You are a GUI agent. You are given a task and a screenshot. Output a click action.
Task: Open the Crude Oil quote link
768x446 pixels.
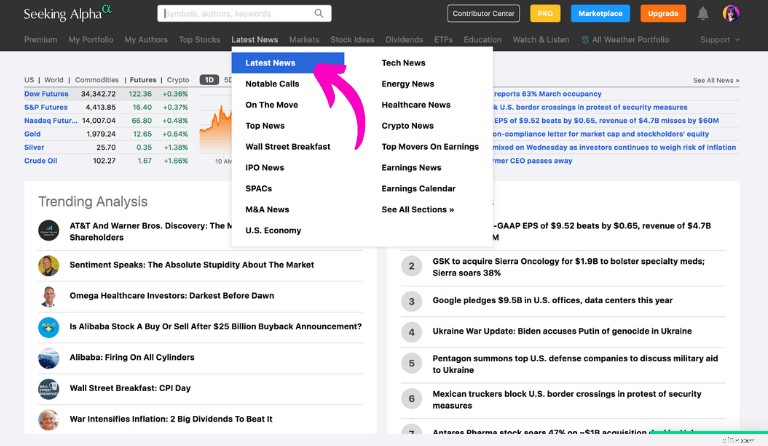click(41, 161)
